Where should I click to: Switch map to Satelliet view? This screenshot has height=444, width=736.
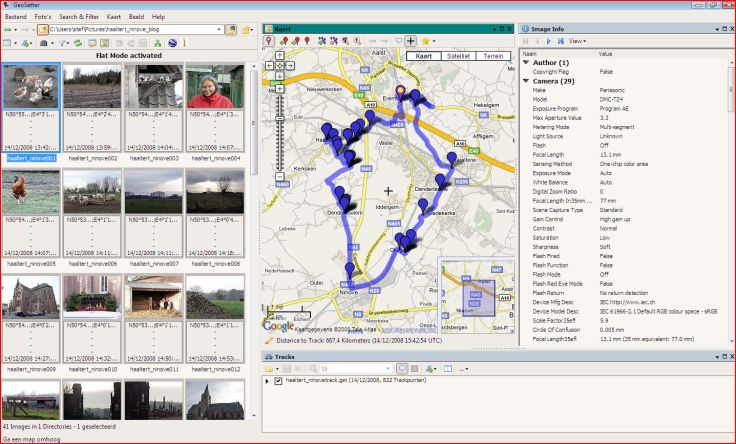coord(456,56)
